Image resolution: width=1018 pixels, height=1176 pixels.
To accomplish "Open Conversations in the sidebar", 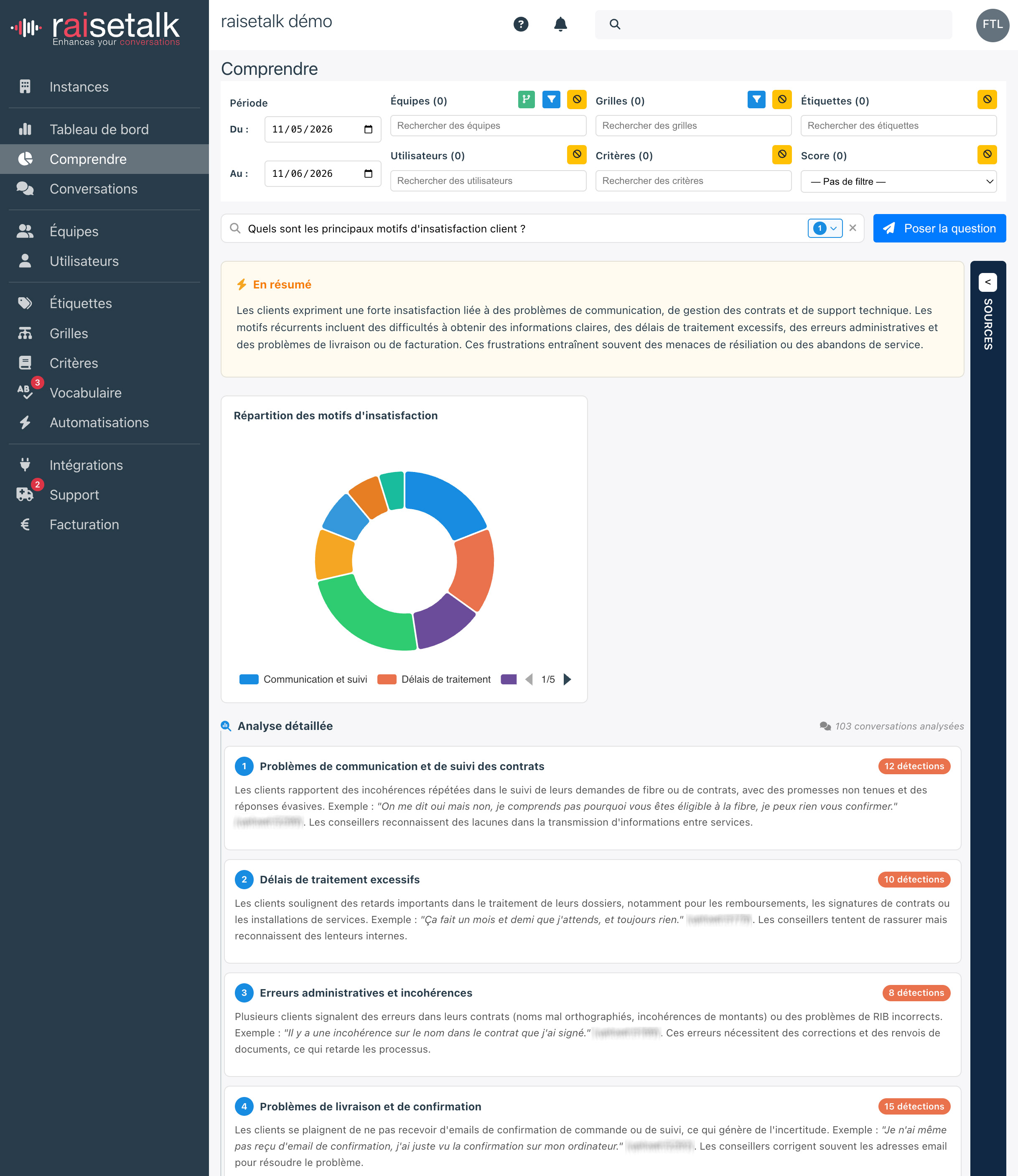I will pyautogui.click(x=93, y=189).
